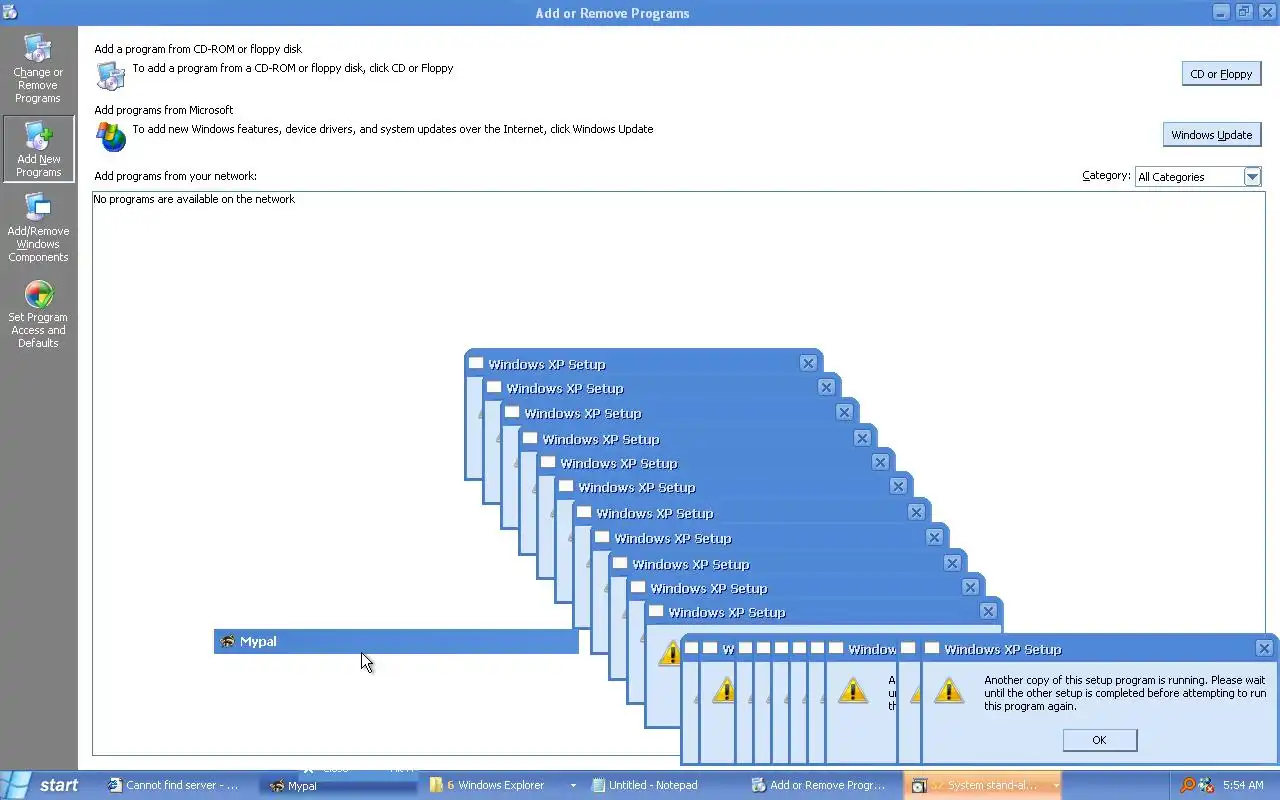
Task: Click the Mypal icon in floating title bar
Action: [227, 641]
